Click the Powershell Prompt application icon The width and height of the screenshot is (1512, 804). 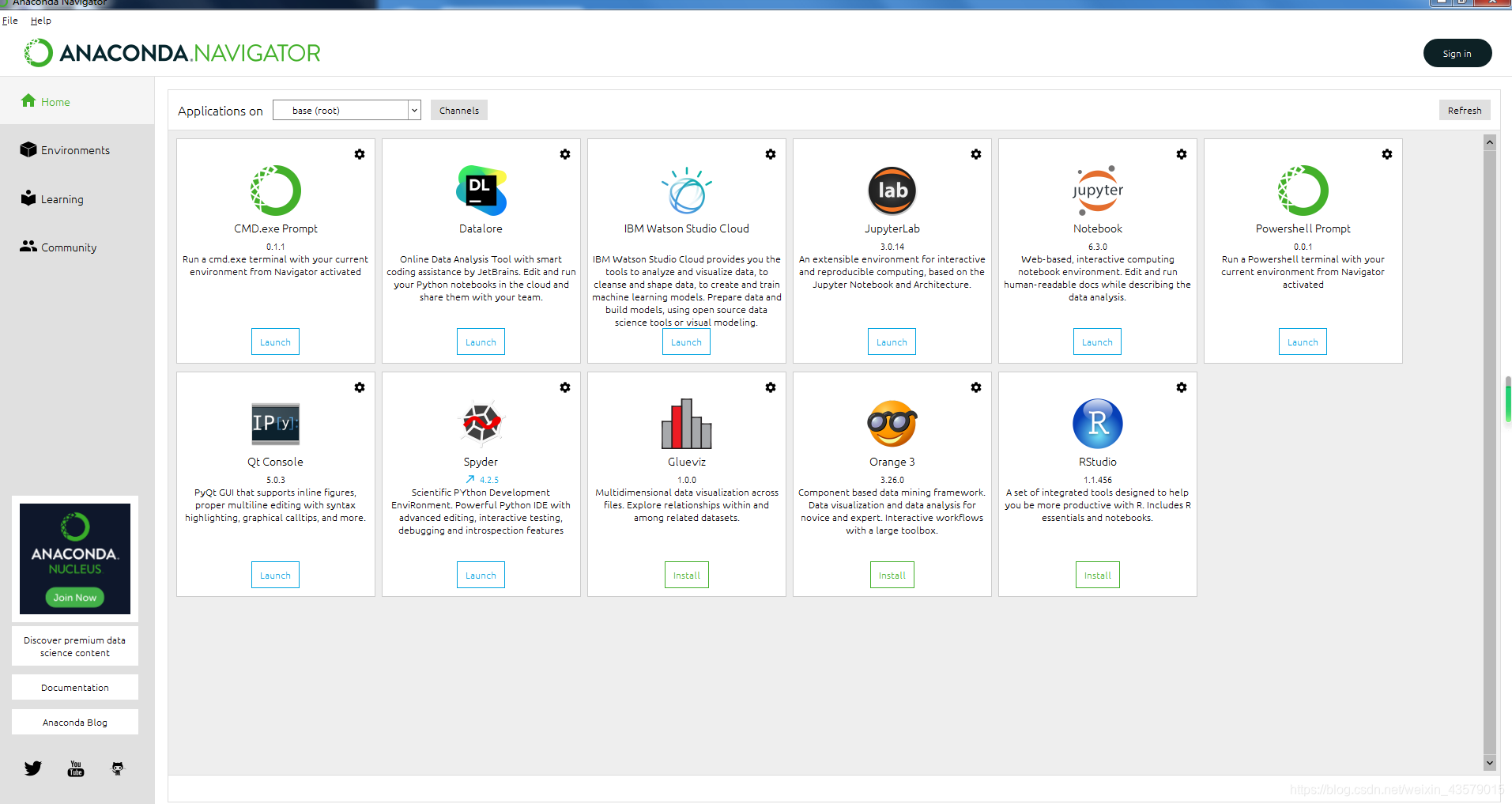[1303, 191]
